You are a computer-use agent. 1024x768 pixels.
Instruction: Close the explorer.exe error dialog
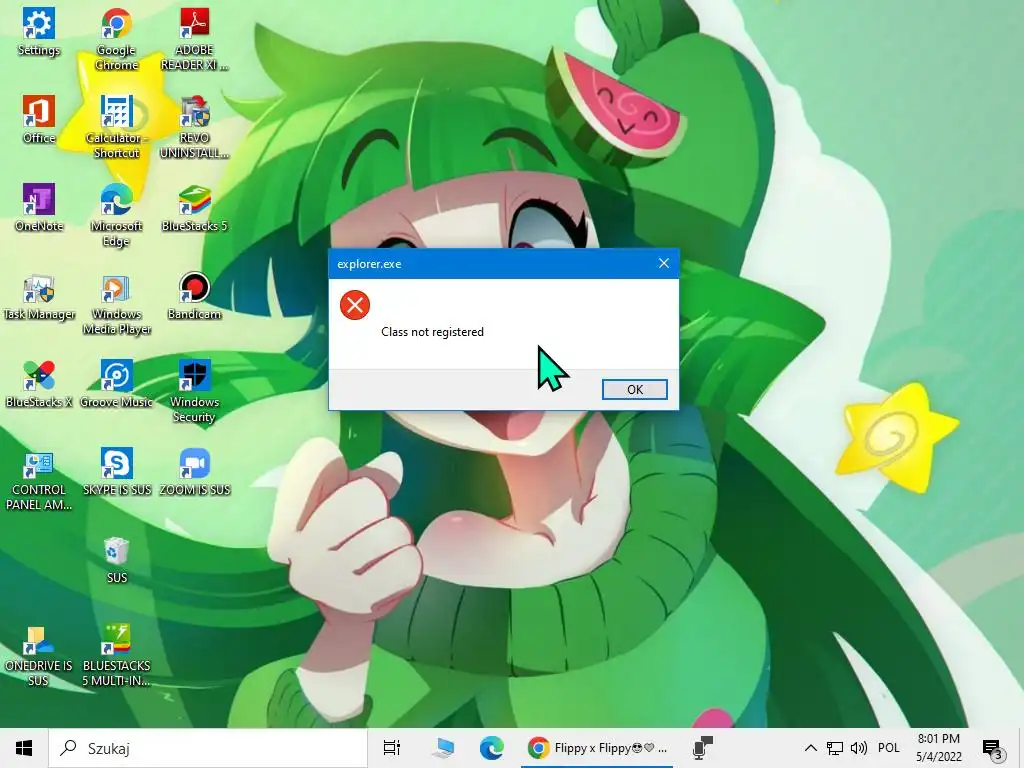click(664, 263)
